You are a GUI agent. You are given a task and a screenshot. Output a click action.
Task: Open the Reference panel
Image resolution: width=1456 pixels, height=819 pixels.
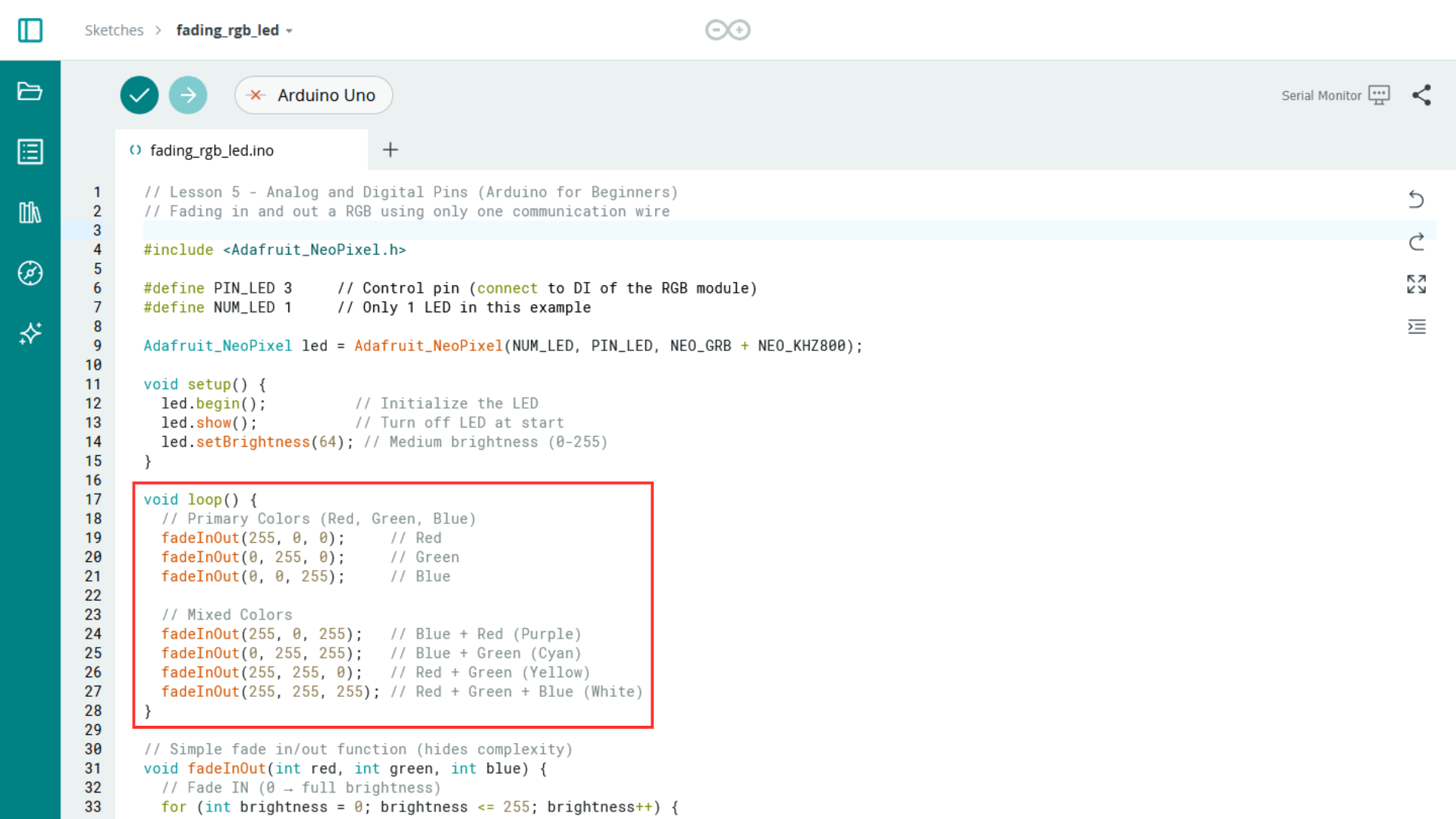(30, 274)
